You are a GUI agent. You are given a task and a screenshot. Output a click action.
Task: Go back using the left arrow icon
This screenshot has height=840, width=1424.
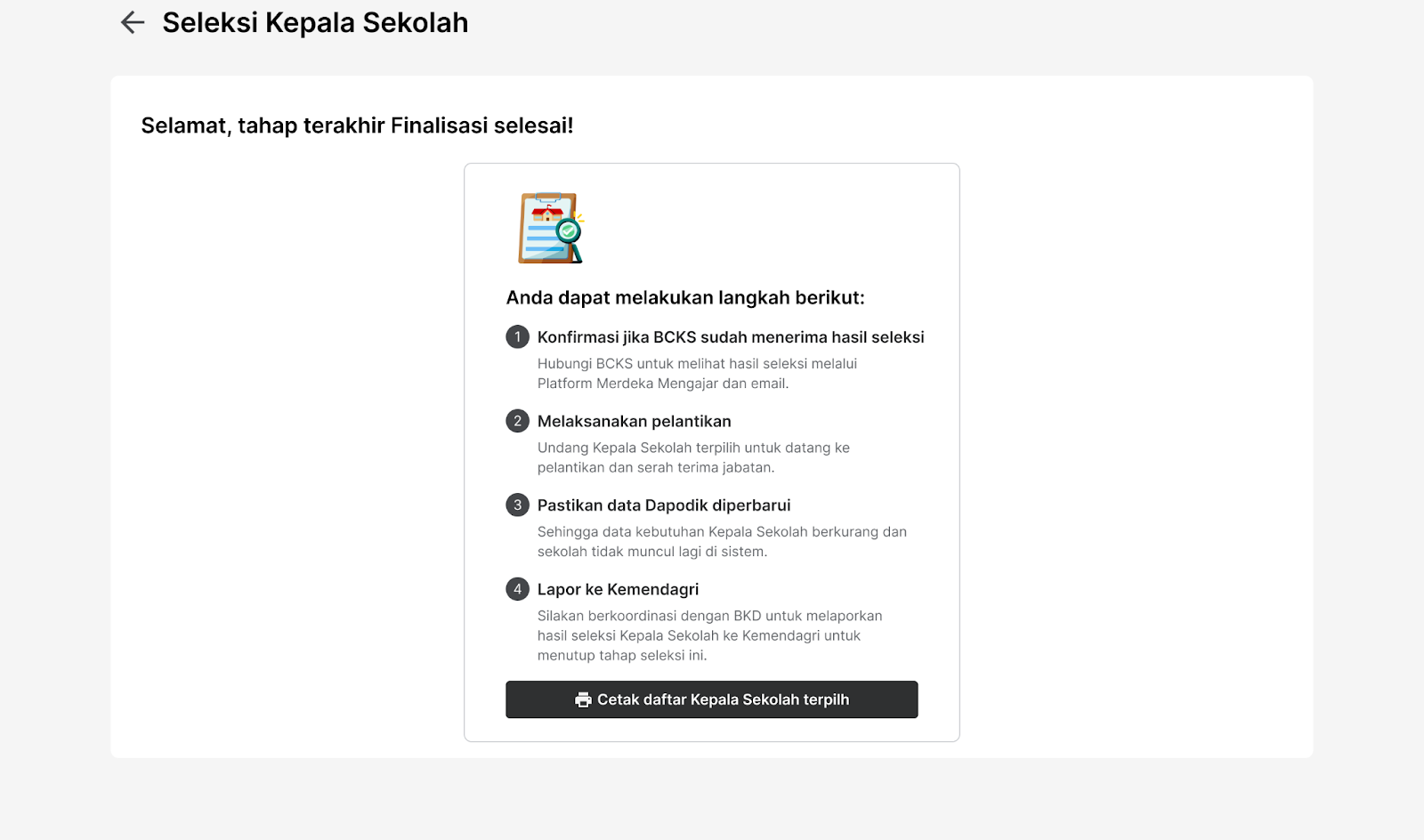[133, 22]
